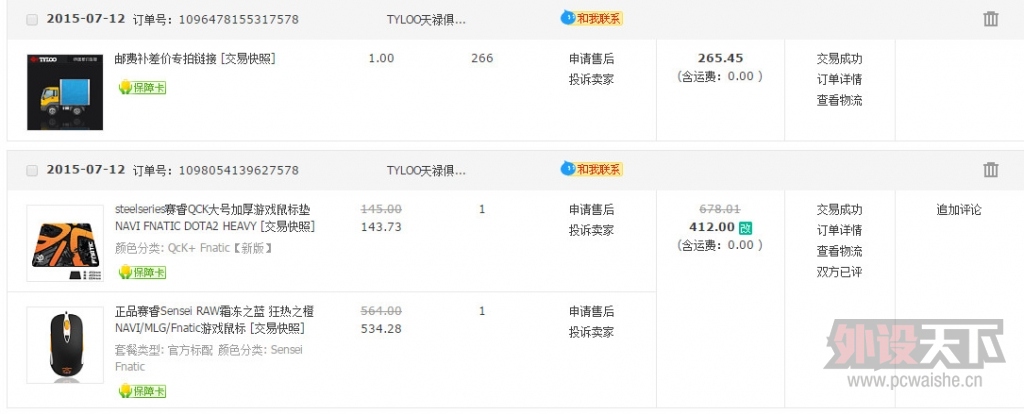Viewport: 1024px width, 414px height.
Task: Click 查看物流 for the second order
Action: pos(839,251)
